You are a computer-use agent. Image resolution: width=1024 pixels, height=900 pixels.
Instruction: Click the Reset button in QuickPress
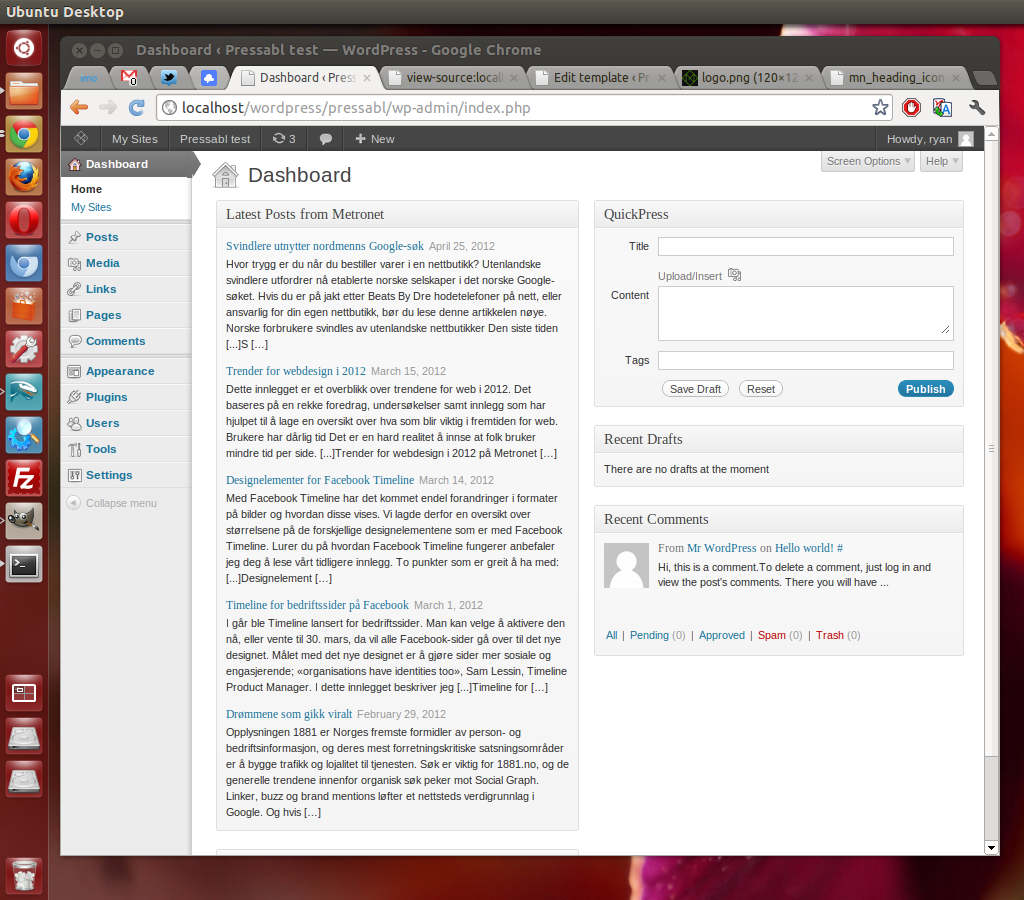[x=761, y=389]
